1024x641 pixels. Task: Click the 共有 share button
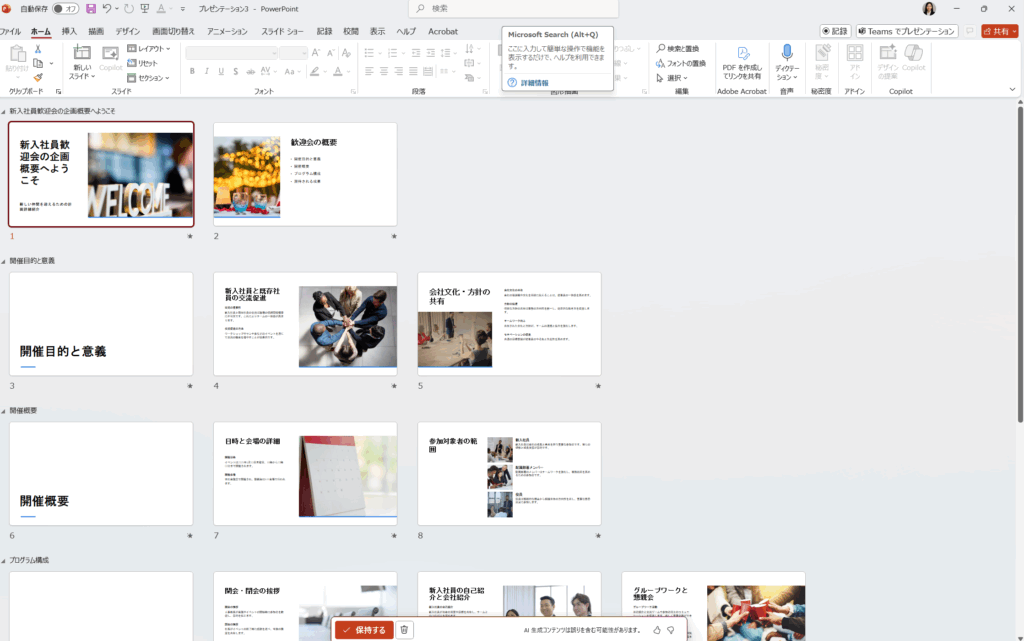coord(999,31)
